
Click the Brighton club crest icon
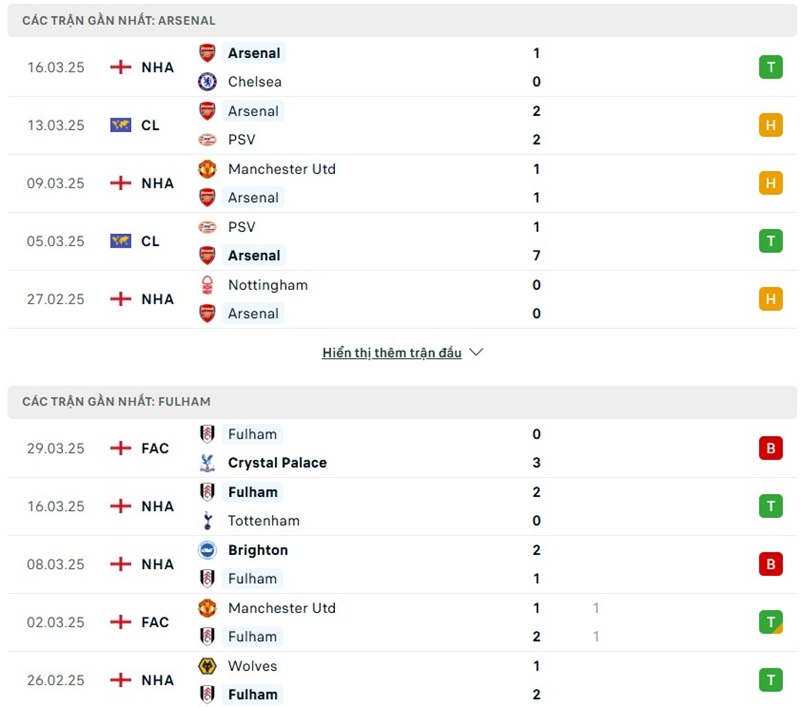coord(207,550)
